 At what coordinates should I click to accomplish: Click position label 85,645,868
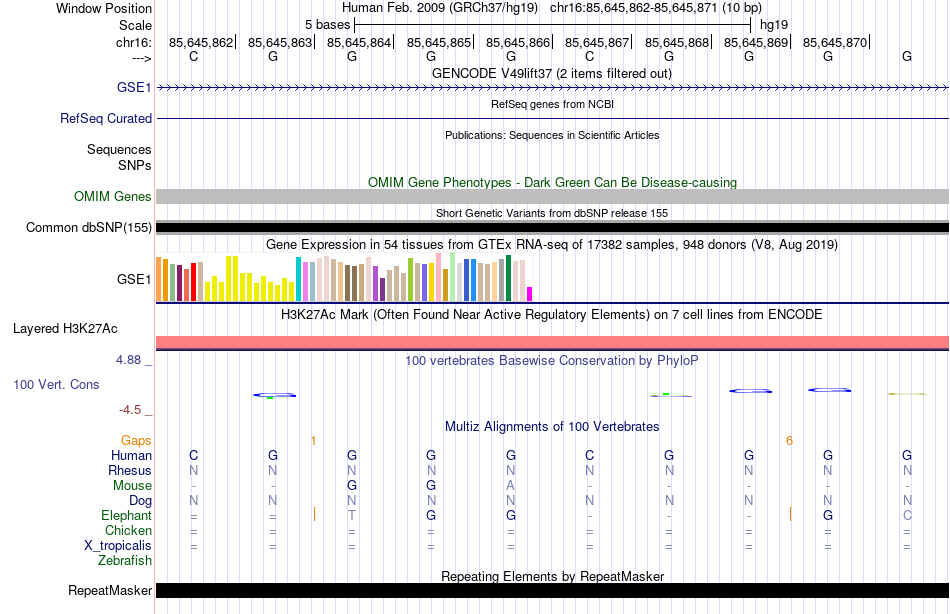(677, 42)
